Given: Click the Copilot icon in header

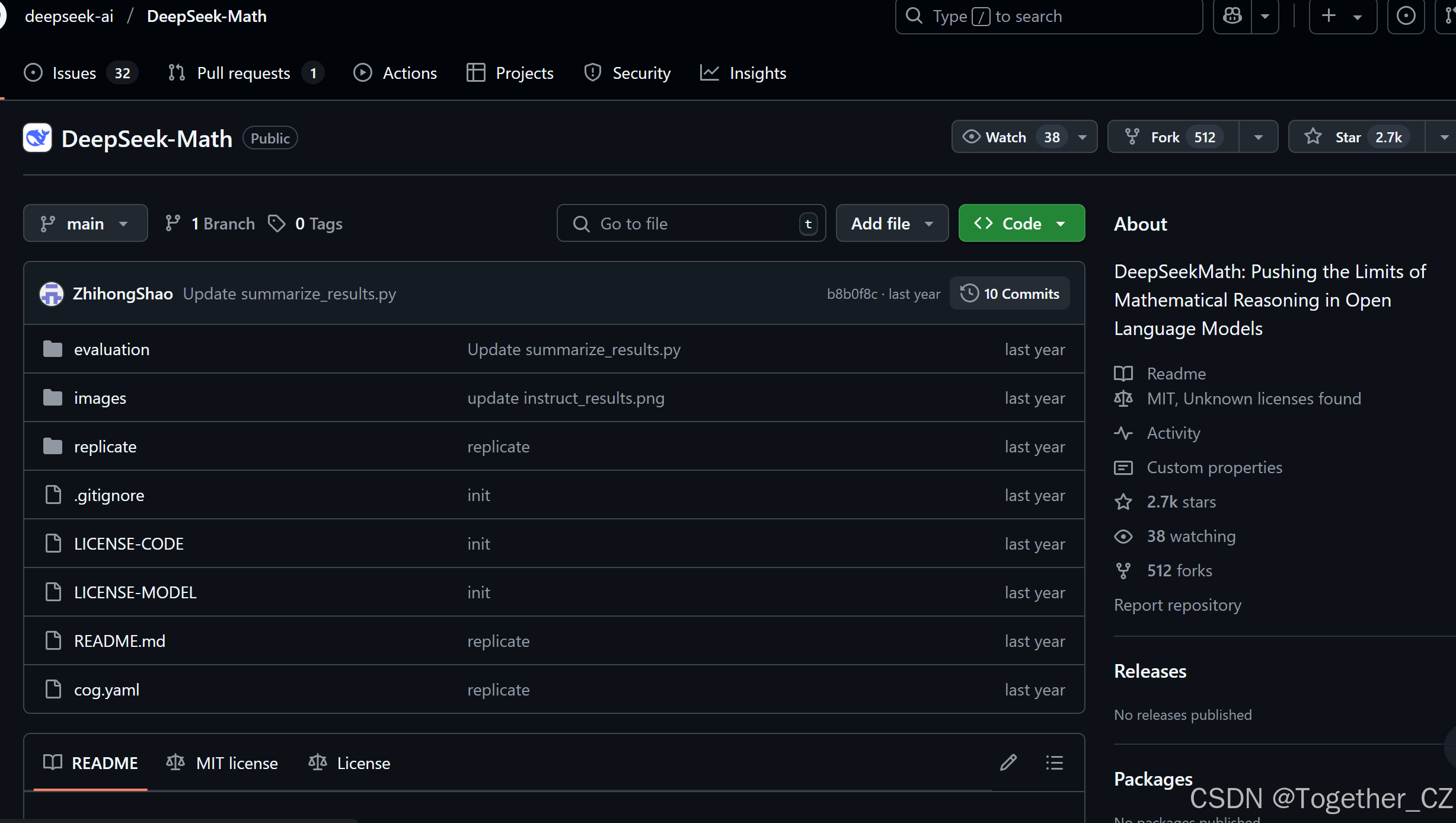Looking at the screenshot, I should click(x=1233, y=16).
